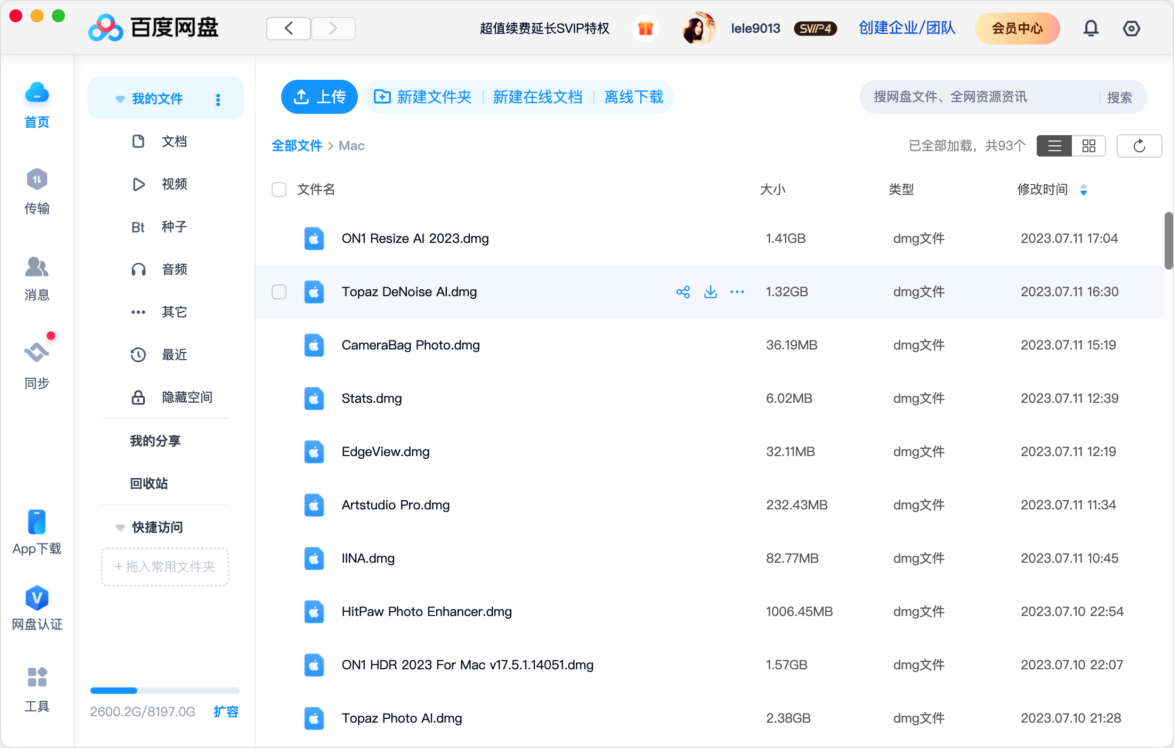
Task: Click the gift icon in top bar
Action: tap(645, 28)
